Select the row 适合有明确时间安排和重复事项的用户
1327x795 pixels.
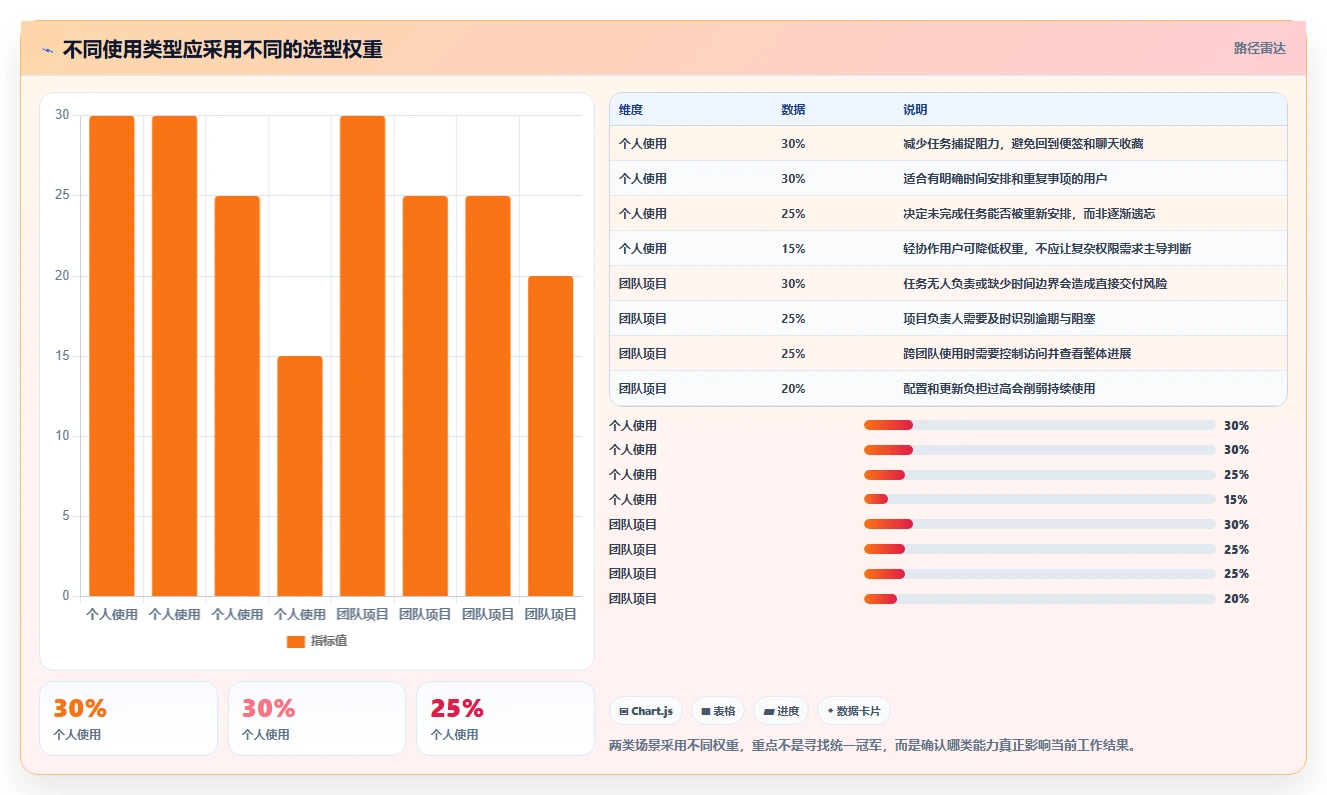pyautogui.click(x=948, y=179)
